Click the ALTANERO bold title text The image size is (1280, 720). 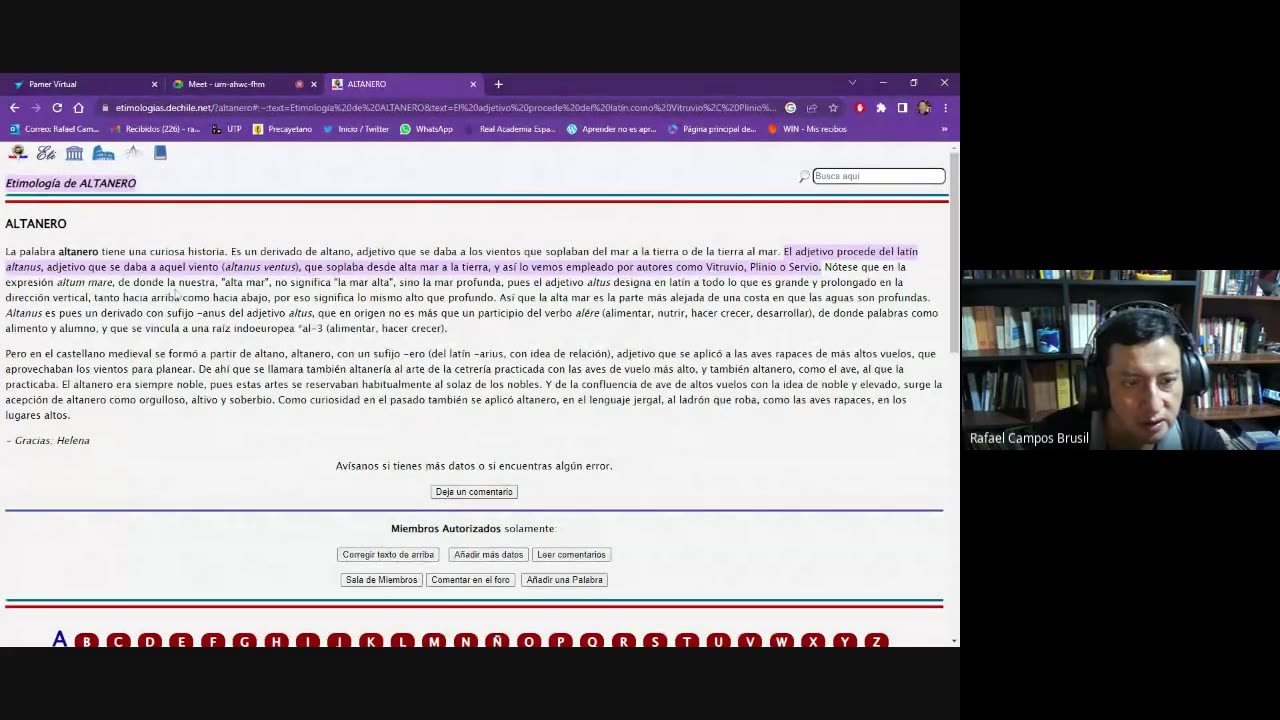36,224
